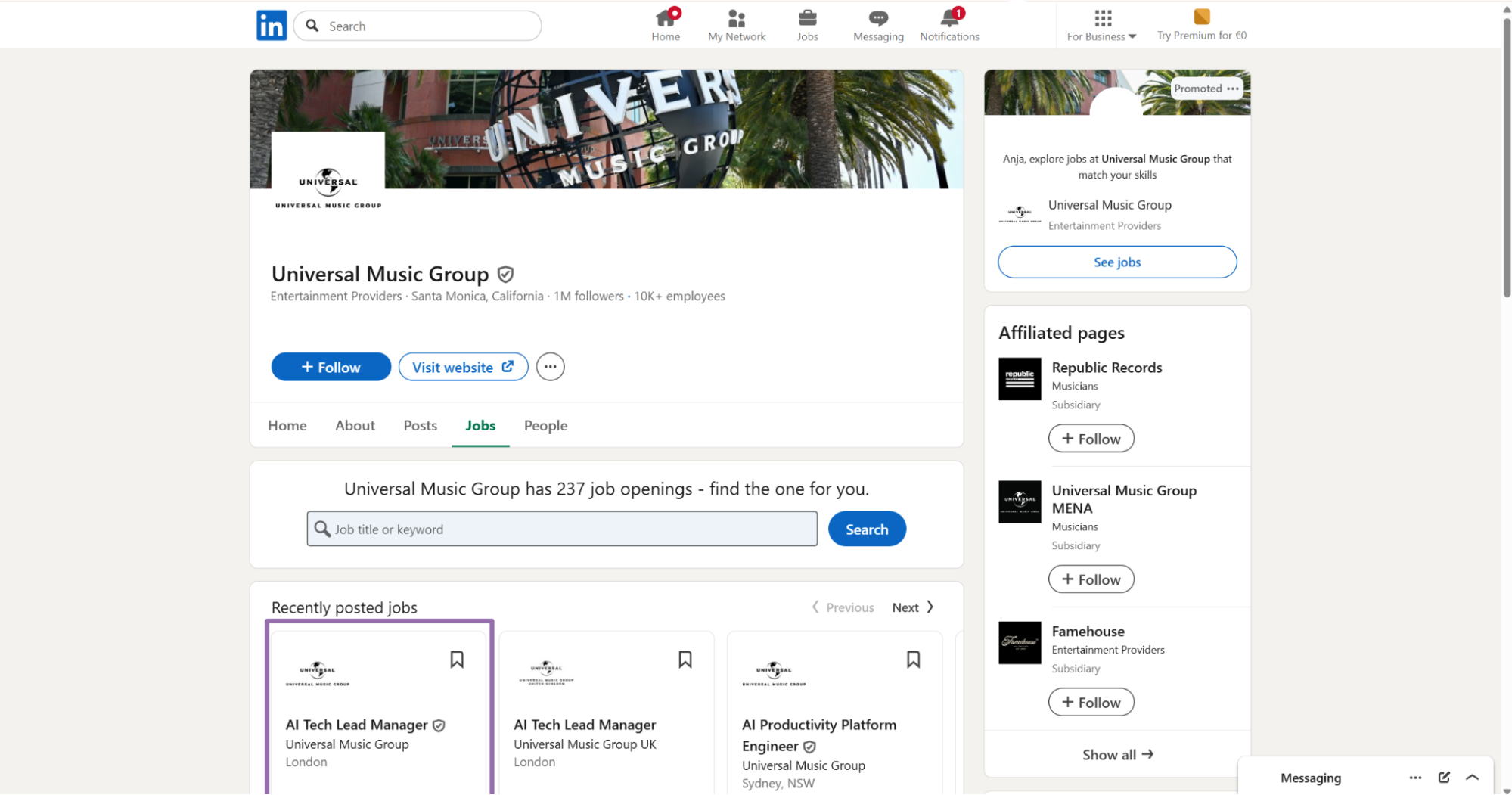Show all affiliated pages
Viewport: 1512px width, 795px height.
(1117, 754)
